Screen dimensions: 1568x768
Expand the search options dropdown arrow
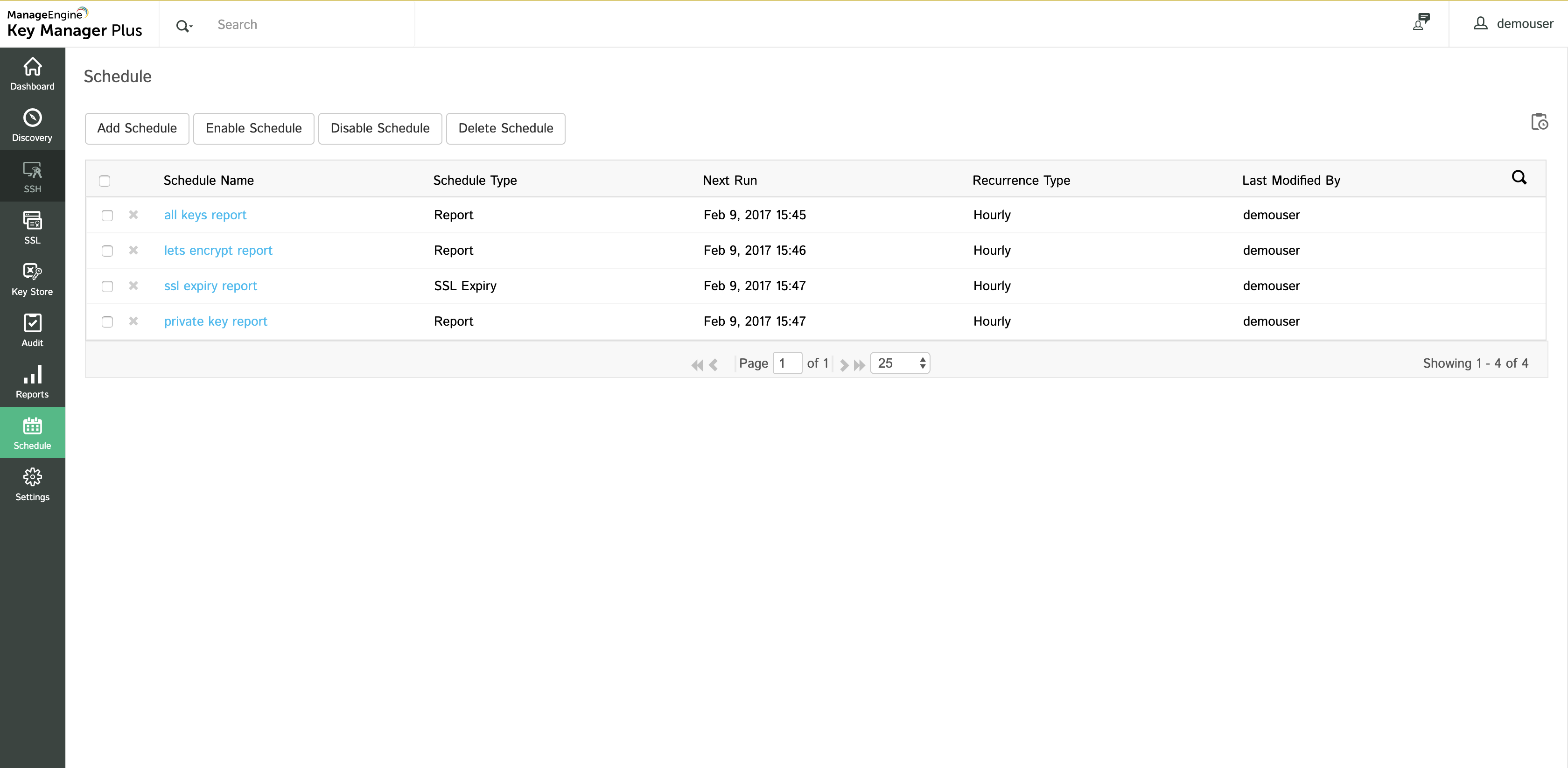click(x=190, y=26)
